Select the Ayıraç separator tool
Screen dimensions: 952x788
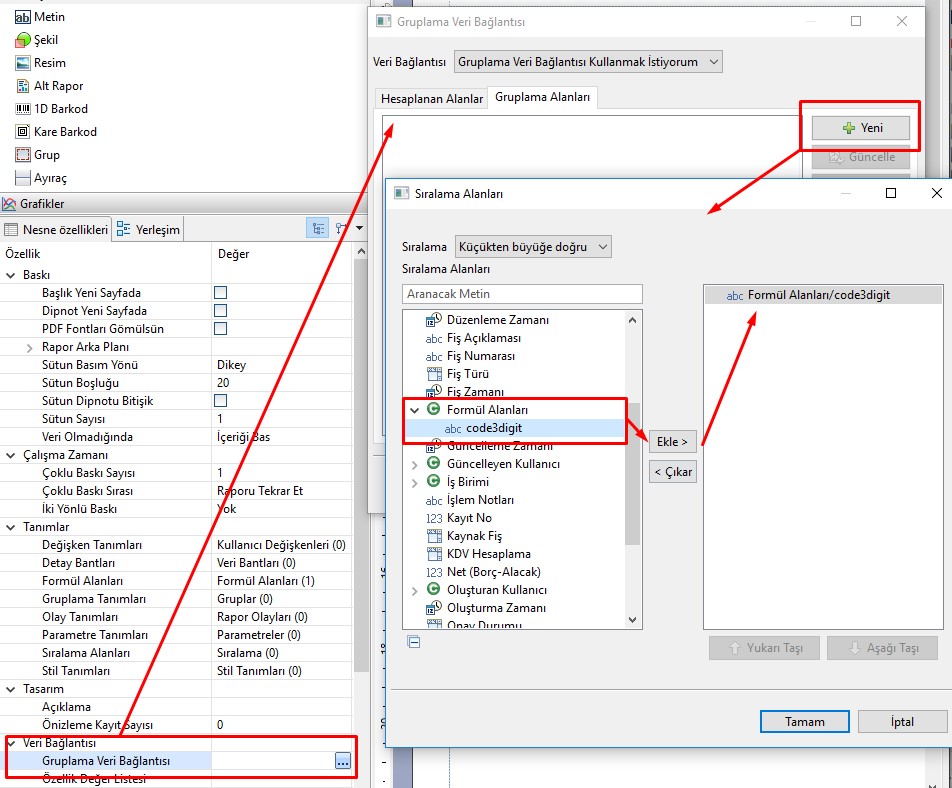(23, 178)
